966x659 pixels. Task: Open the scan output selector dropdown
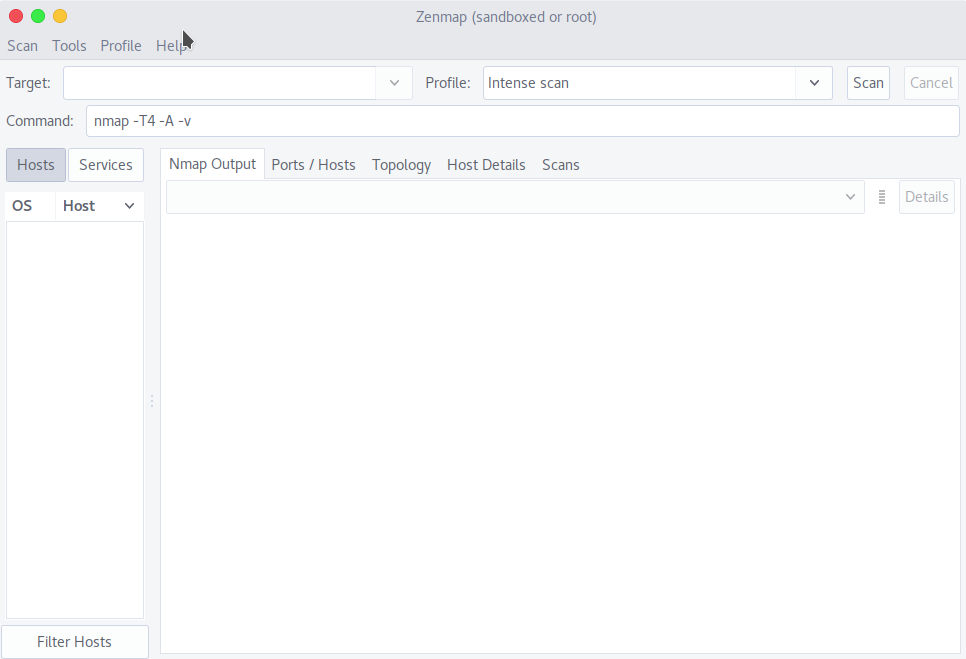pyautogui.click(x=851, y=197)
